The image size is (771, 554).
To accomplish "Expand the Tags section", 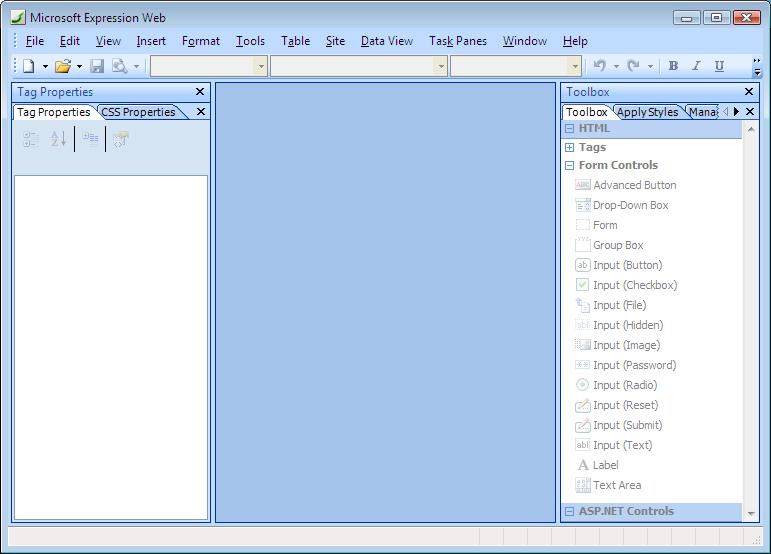I will [x=569, y=147].
